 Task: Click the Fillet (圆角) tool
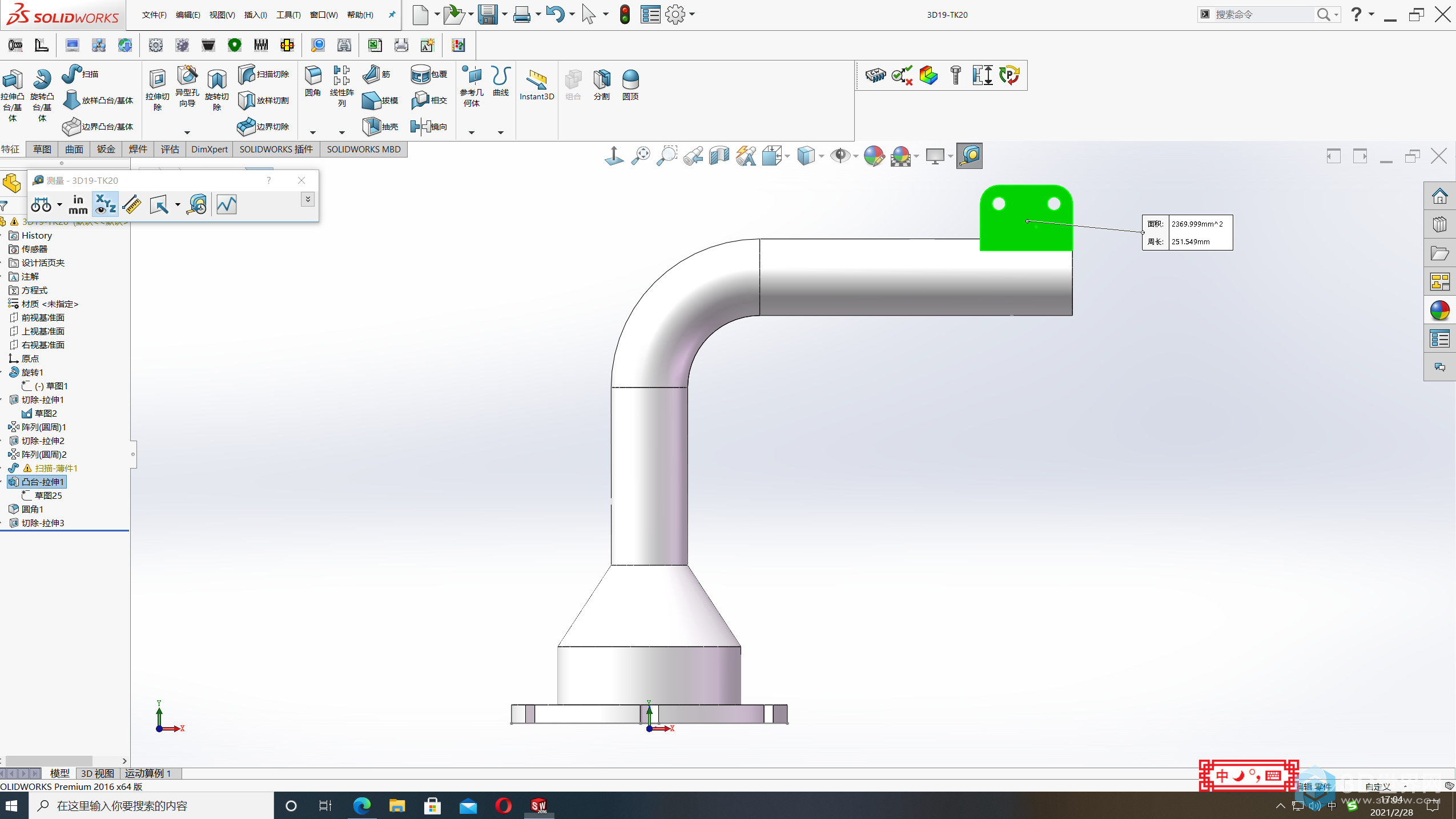[313, 81]
